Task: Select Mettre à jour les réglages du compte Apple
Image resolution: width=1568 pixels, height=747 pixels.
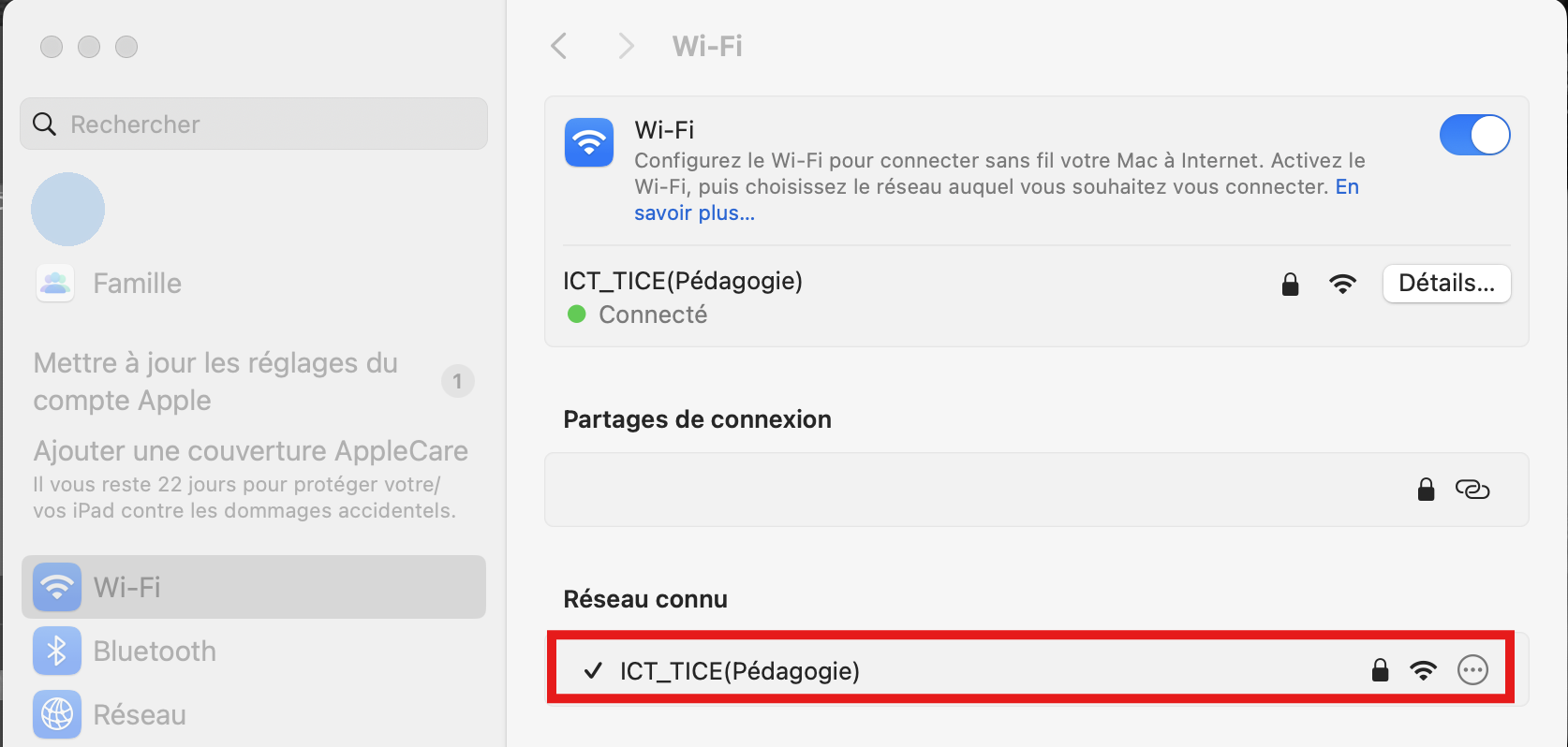Action: pos(215,381)
